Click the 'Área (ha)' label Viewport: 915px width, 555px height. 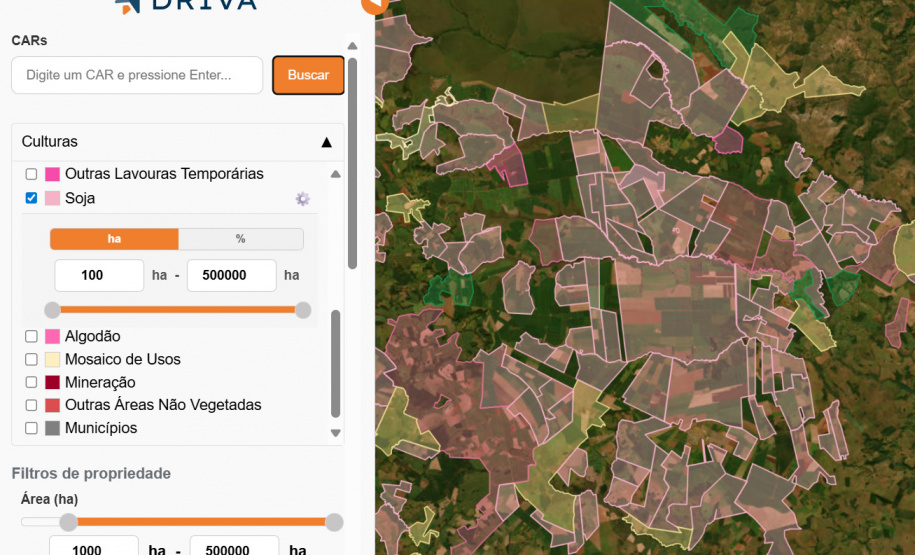[x=50, y=499]
